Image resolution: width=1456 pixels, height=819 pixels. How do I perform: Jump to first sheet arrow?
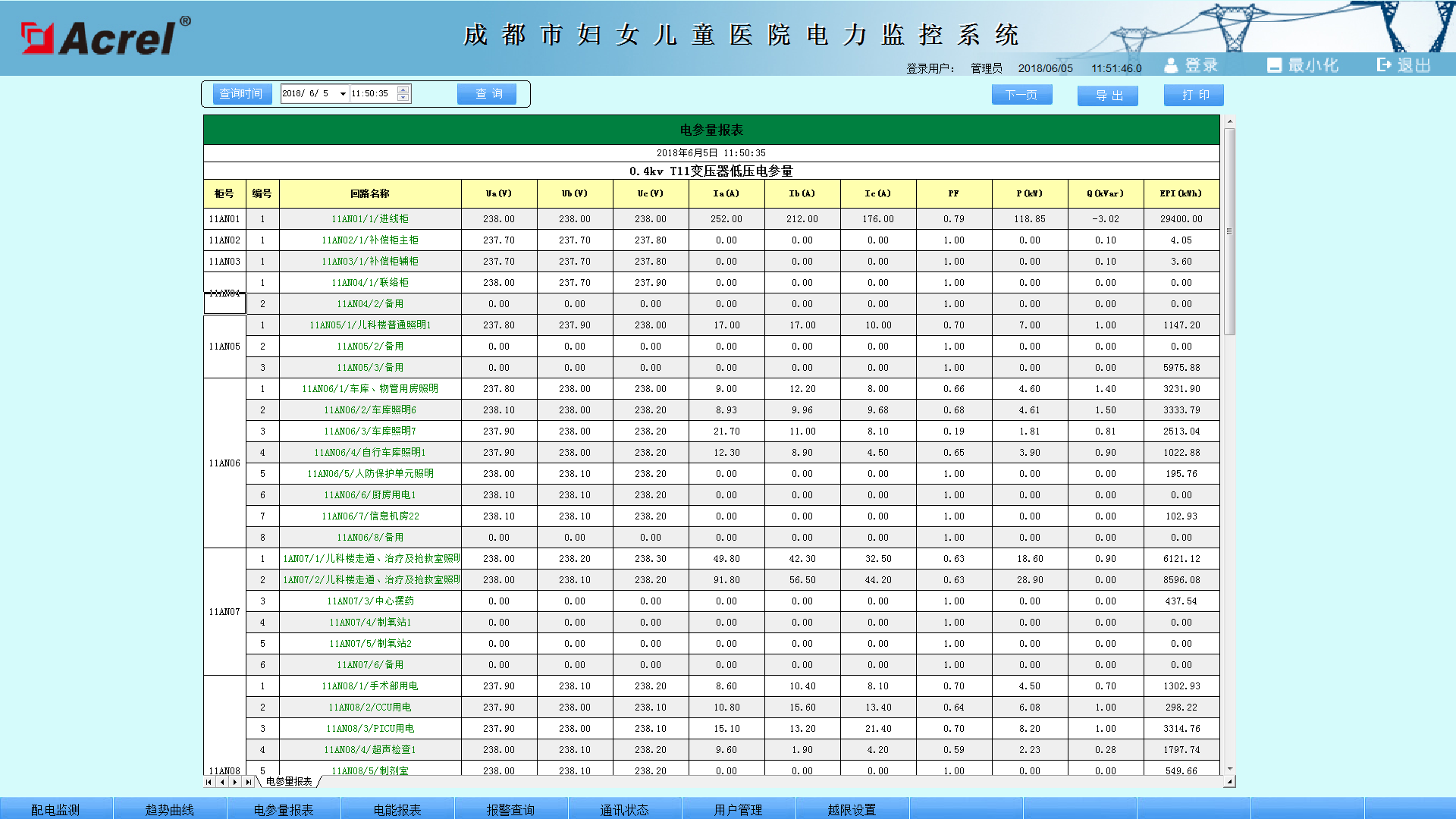click(x=209, y=782)
